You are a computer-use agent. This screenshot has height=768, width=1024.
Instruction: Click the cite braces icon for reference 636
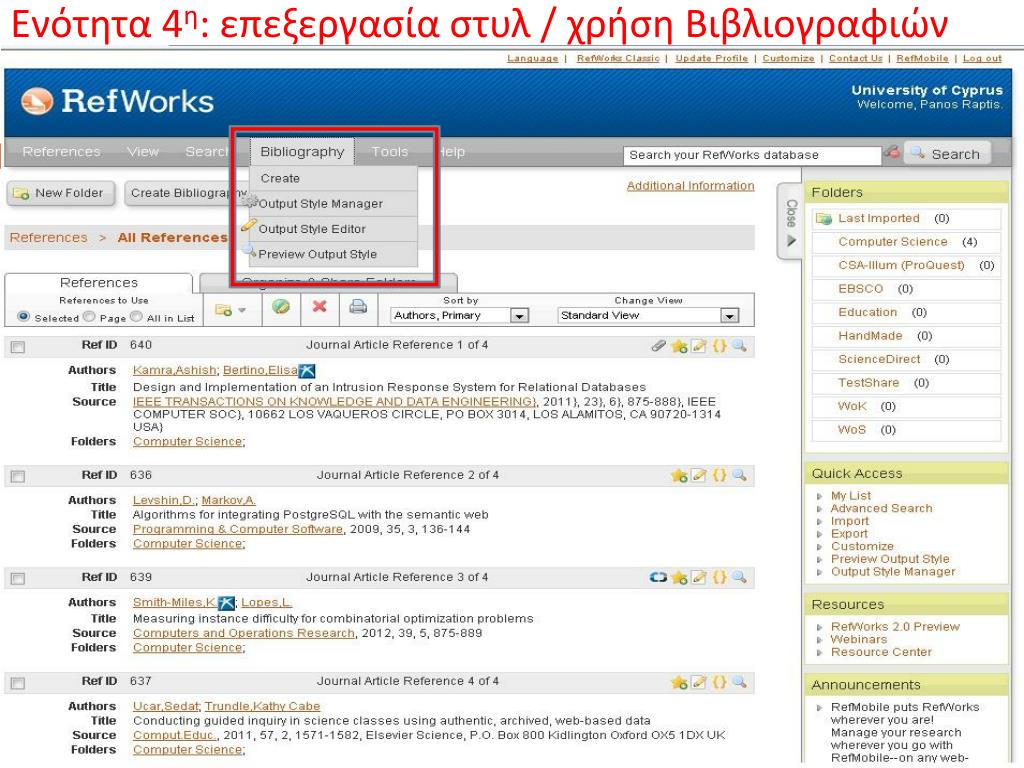coord(719,475)
